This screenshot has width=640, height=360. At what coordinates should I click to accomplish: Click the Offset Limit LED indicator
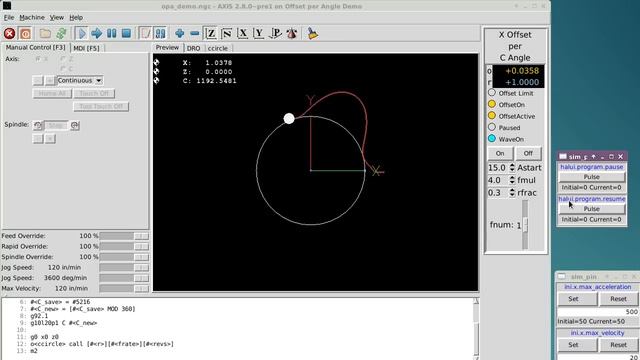tap(492, 93)
